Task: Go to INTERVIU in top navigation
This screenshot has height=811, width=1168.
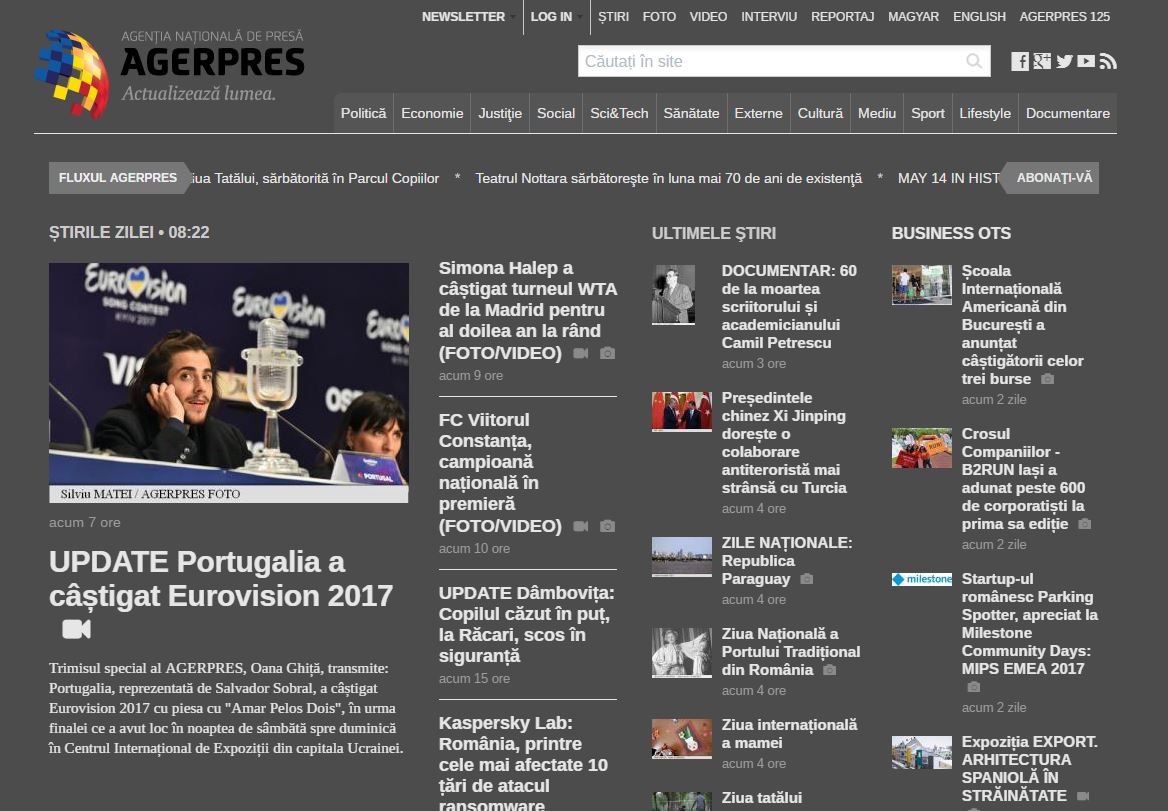Action: point(769,16)
